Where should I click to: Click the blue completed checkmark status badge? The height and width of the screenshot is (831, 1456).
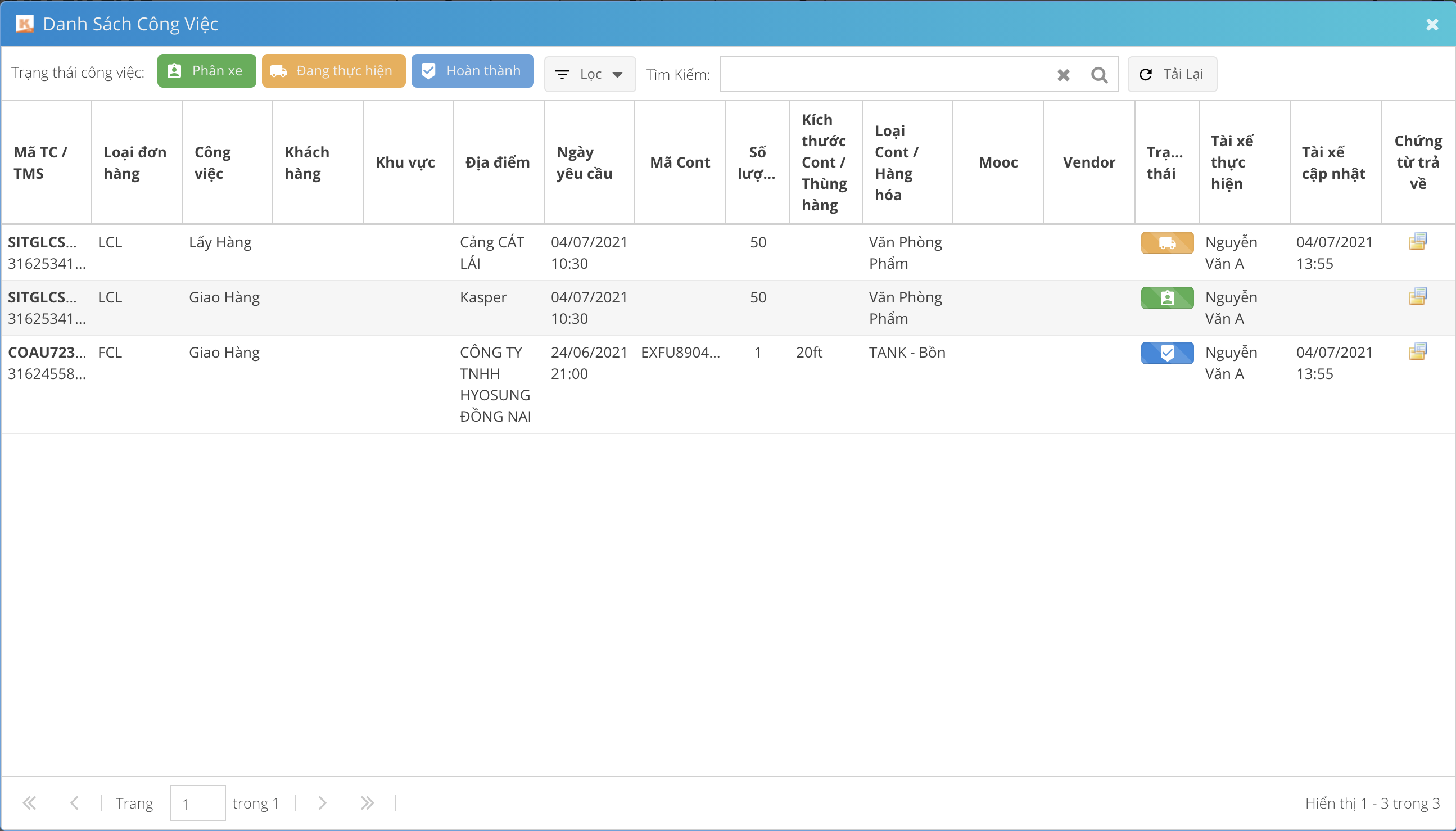1166,353
